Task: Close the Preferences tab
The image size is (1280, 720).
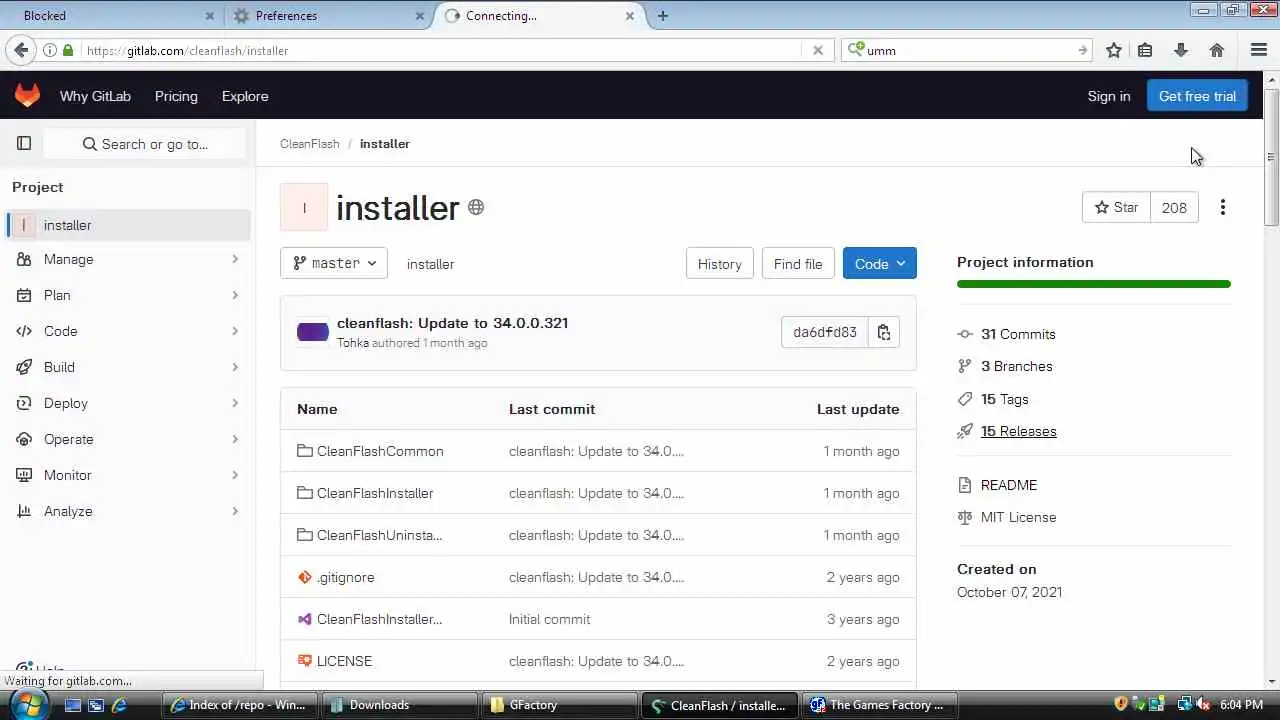Action: point(420,16)
